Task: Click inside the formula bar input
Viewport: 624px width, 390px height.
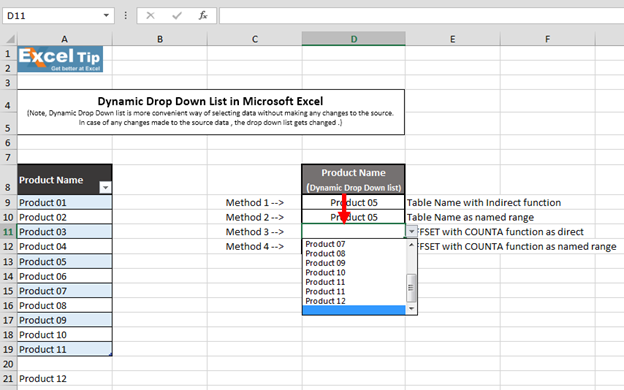Action: [421, 16]
